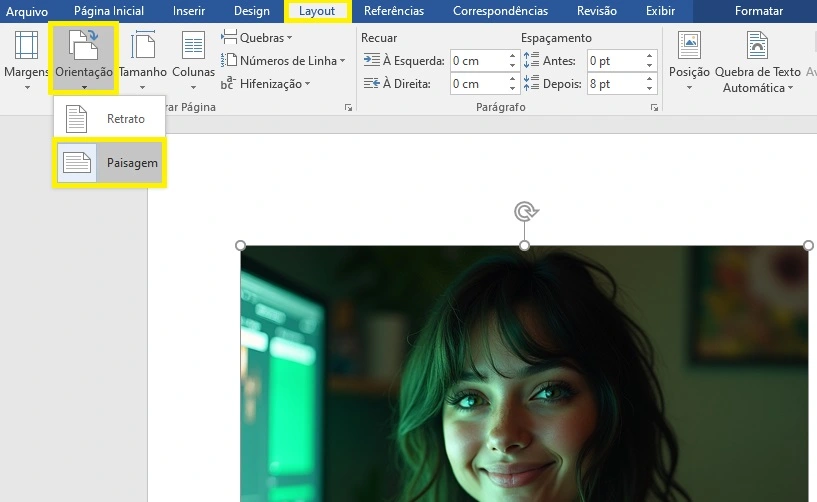Image resolution: width=817 pixels, height=502 pixels.
Task: Switch to the Formatar tab
Action: 759,11
